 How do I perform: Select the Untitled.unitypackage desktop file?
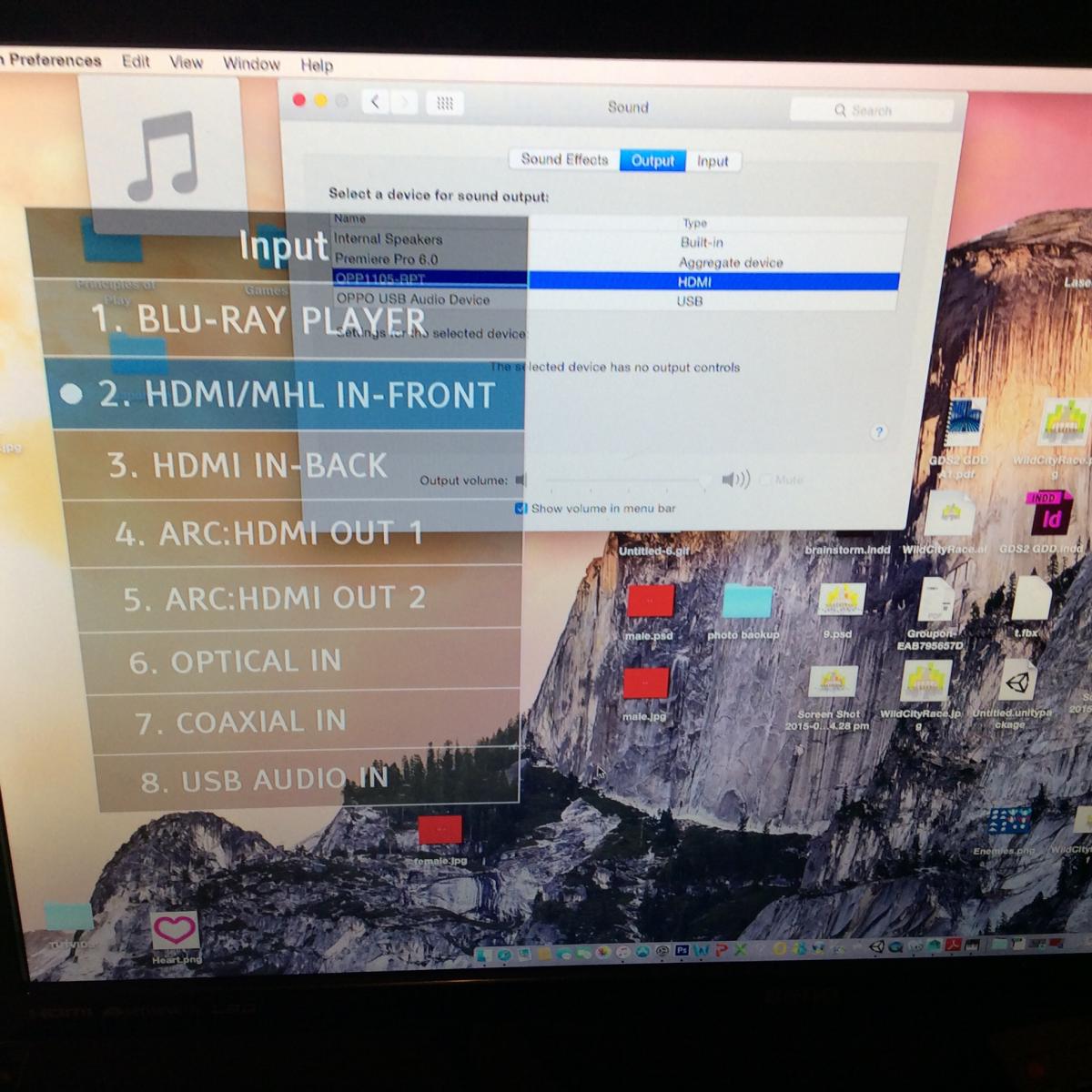pos(1013,695)
